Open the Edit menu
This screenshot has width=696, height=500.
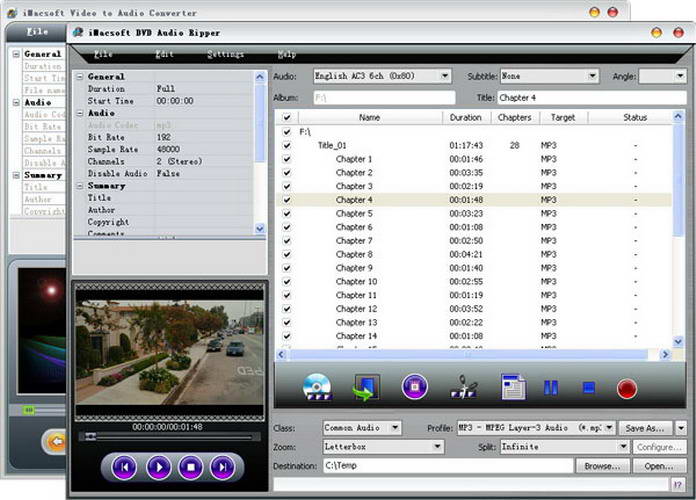pos(164,54)
